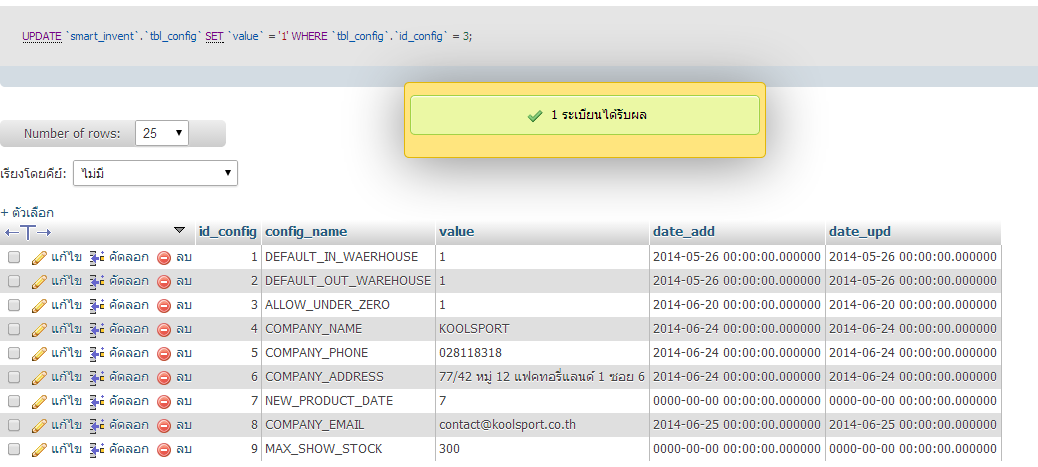Click the pencil edit icon for NEW_PRODUCT_DATE row
The height and width of the screenshot is (467, 1038).
tap(39, 401)
